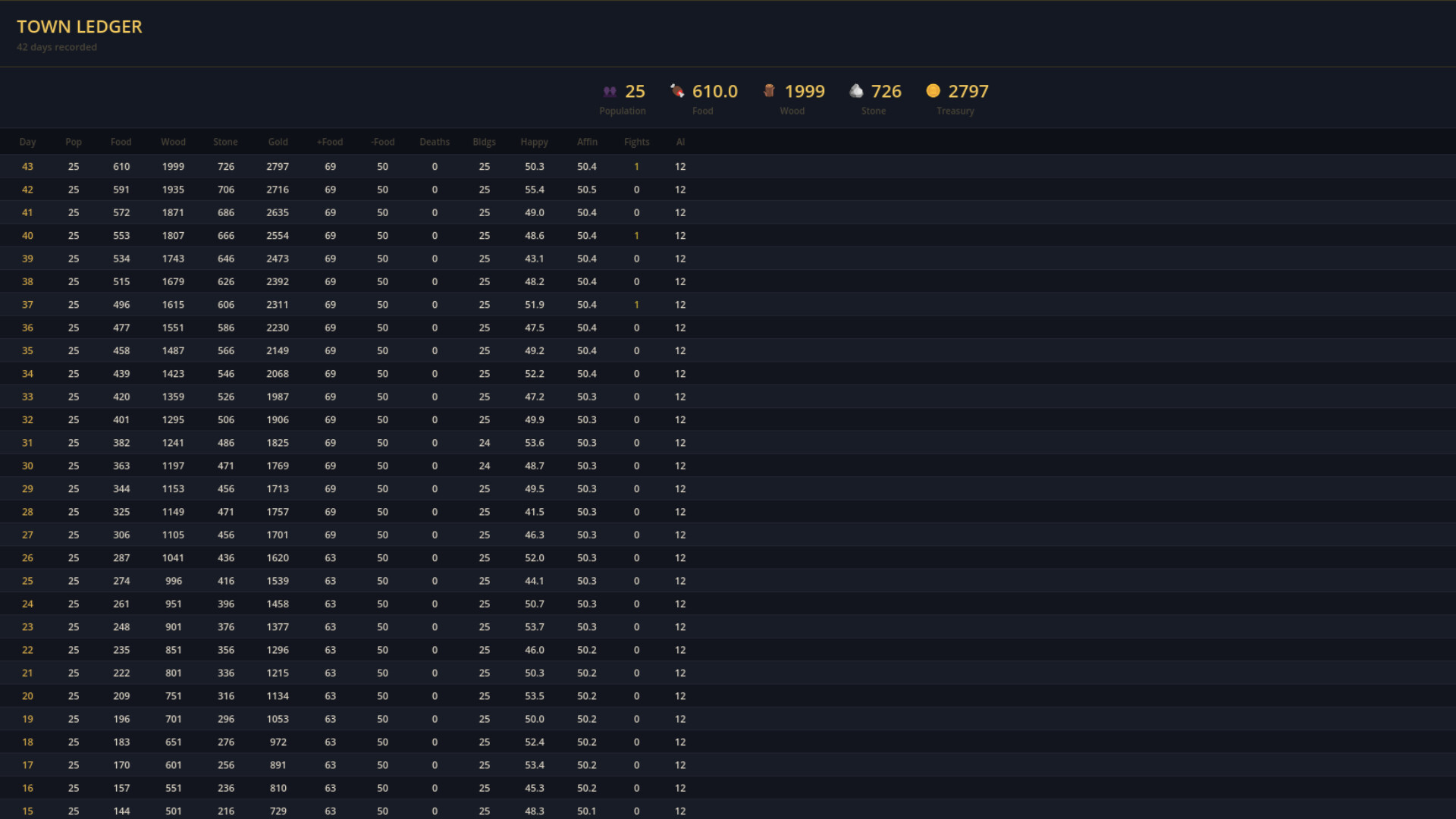
Task: Select the Day 40 row number
Action: tap(27, 236)
